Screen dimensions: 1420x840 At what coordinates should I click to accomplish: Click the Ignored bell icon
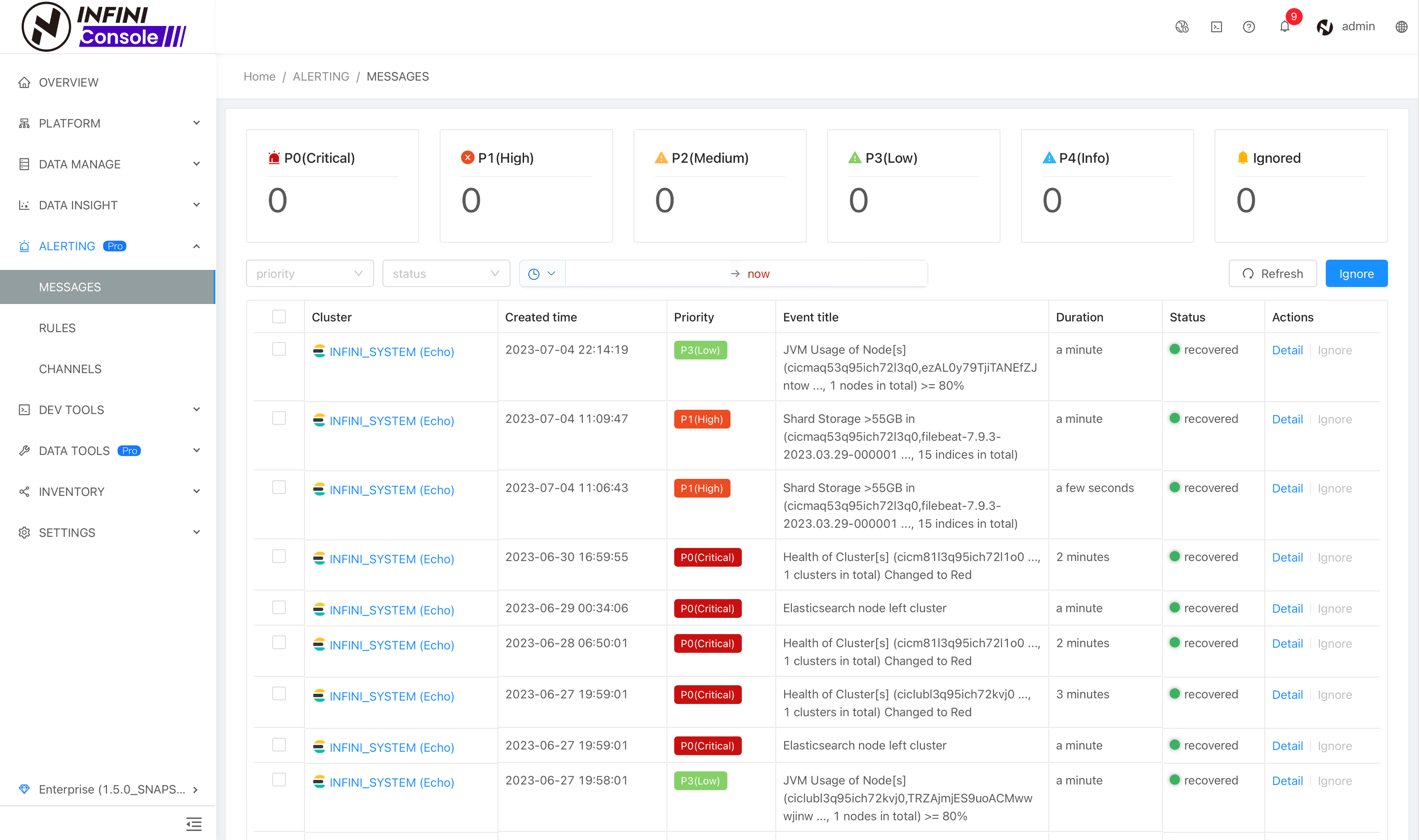1242,157
